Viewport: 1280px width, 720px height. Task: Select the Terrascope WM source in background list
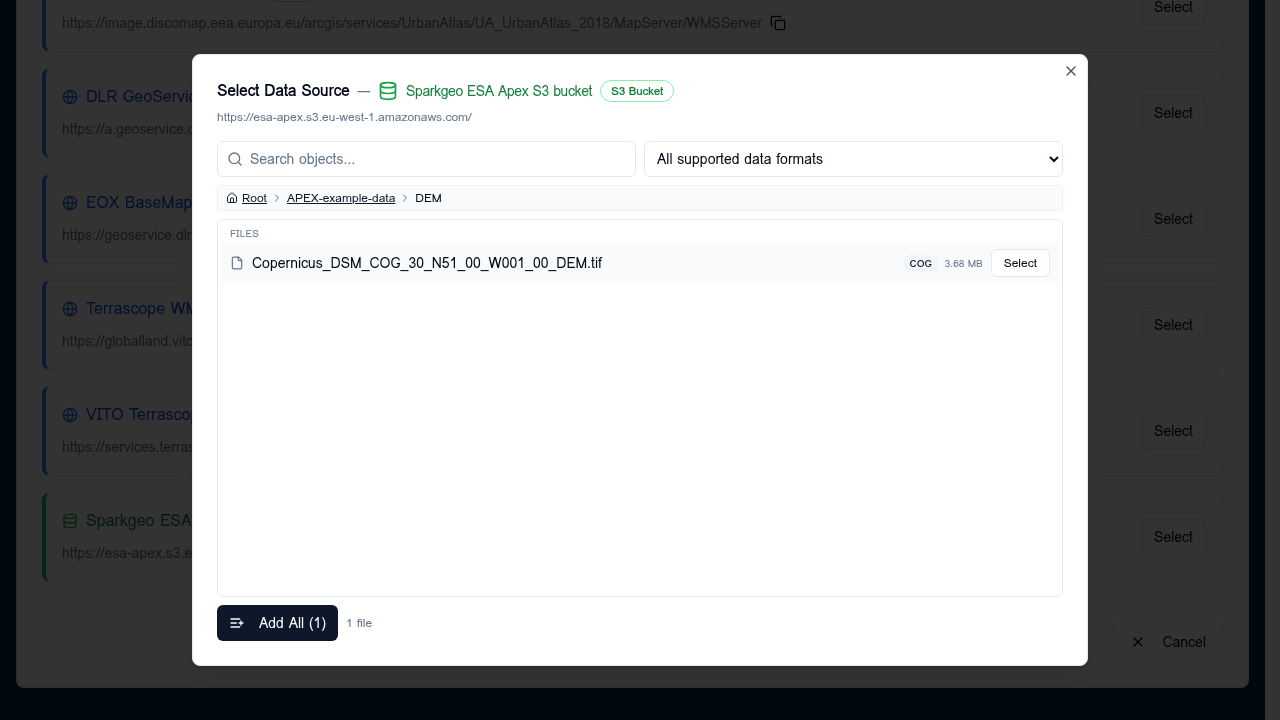pyautogui.click(x=1173, y=325)
